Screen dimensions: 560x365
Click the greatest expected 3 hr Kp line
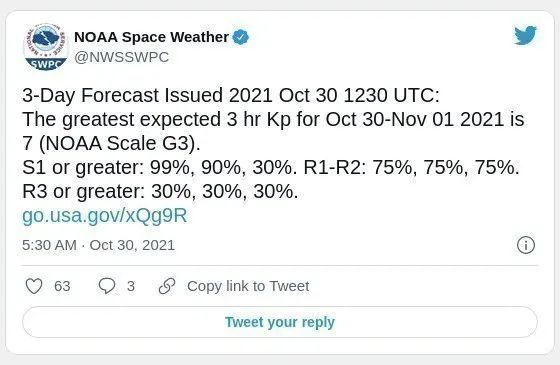(x=273, y=119)
